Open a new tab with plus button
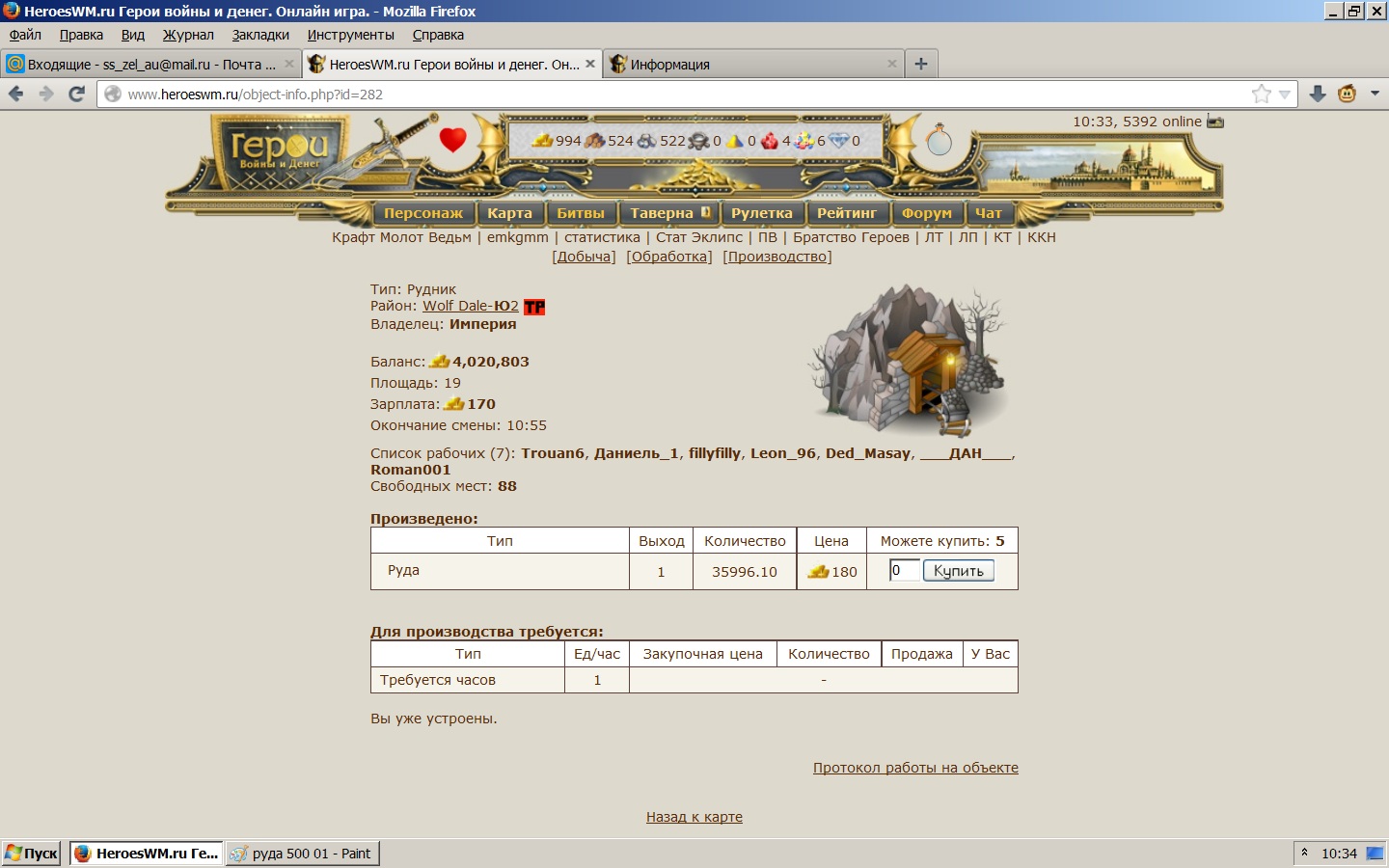1389x868 pixels. coord(921,64)
